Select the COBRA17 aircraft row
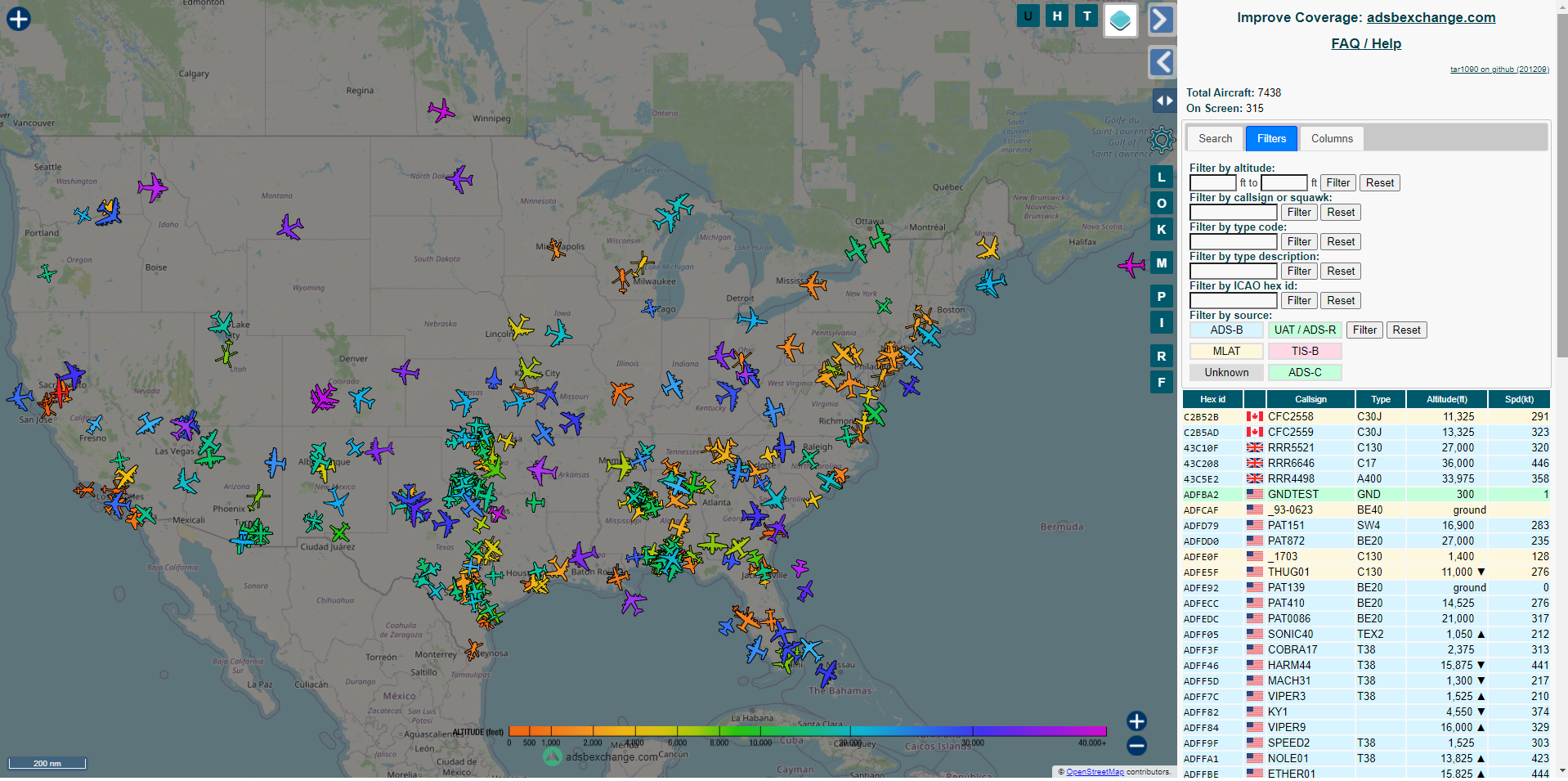The height and width of the screenshot is (781, 1568). 1366,649
